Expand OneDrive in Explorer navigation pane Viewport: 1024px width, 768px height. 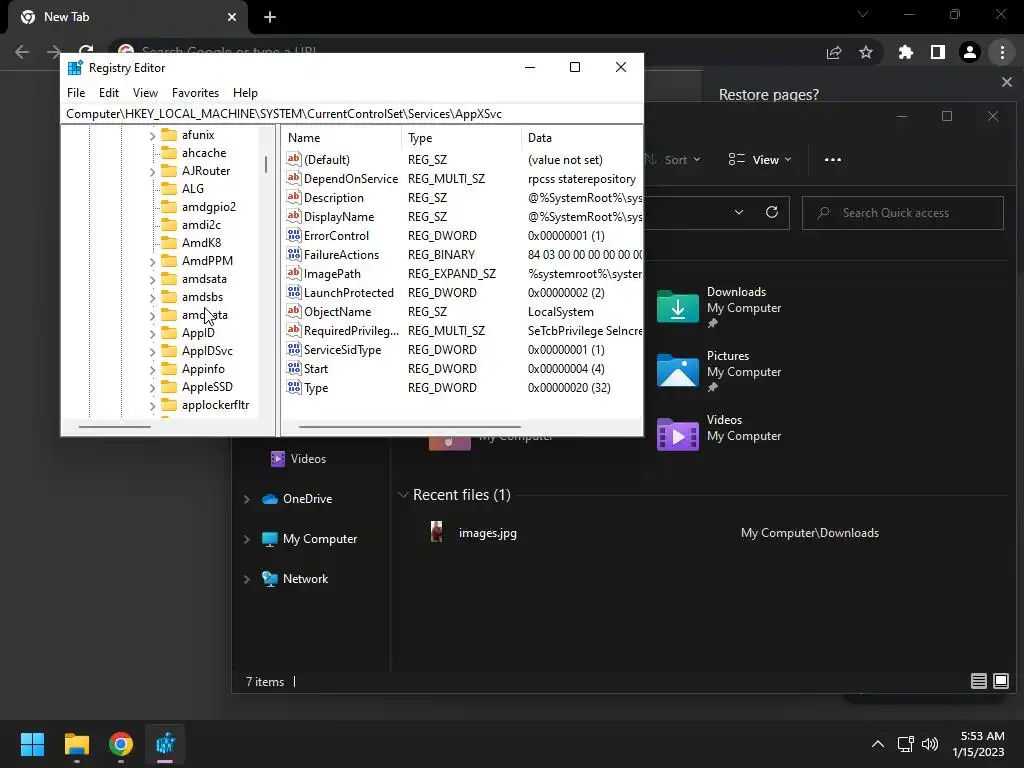[247, 499]
